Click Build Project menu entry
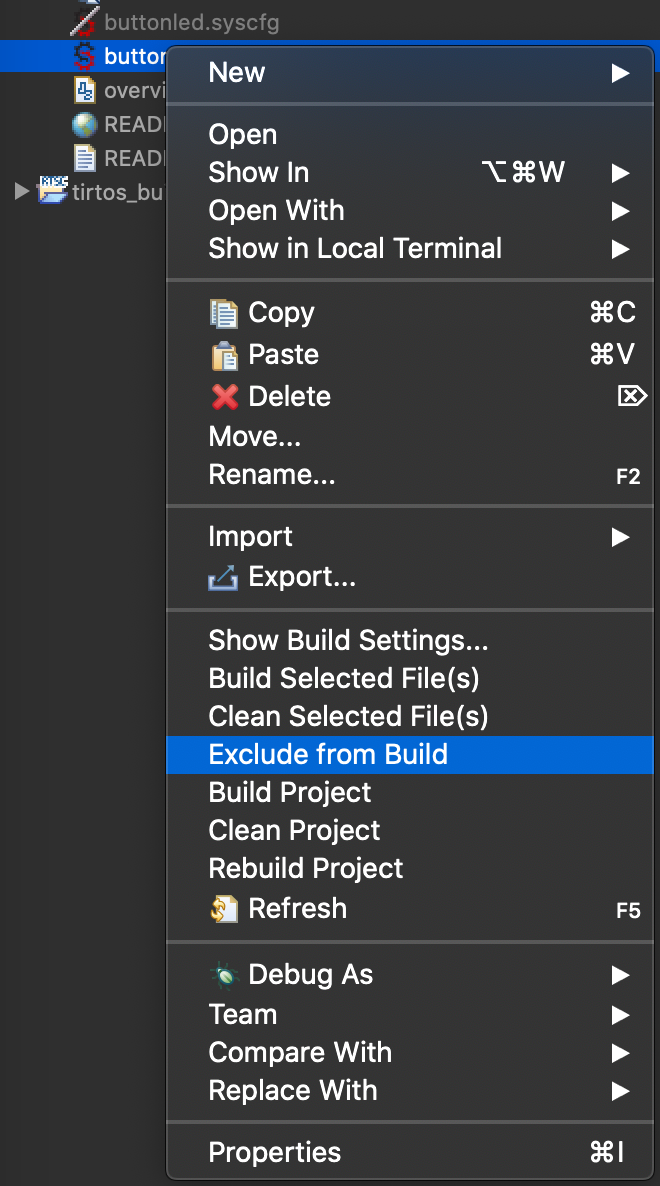Viewport: 660px width, 1186px height. (x=289, y=792)
